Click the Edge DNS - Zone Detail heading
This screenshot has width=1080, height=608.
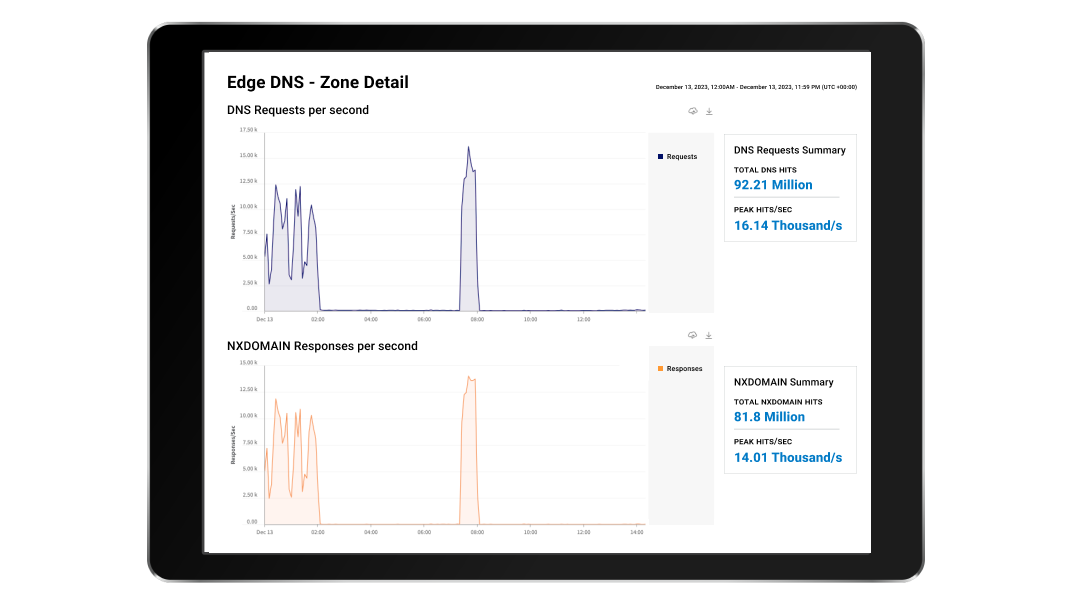click(x=318, y=82)
